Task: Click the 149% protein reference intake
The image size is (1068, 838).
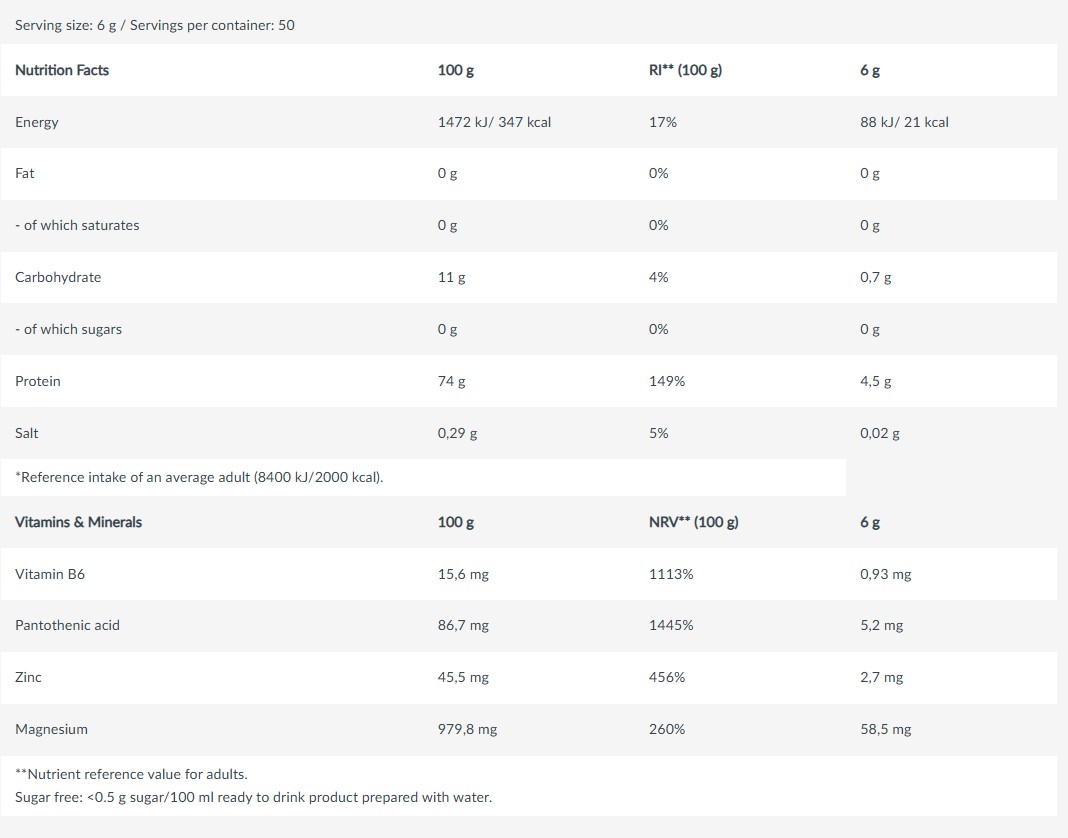Action: point(667,381)
